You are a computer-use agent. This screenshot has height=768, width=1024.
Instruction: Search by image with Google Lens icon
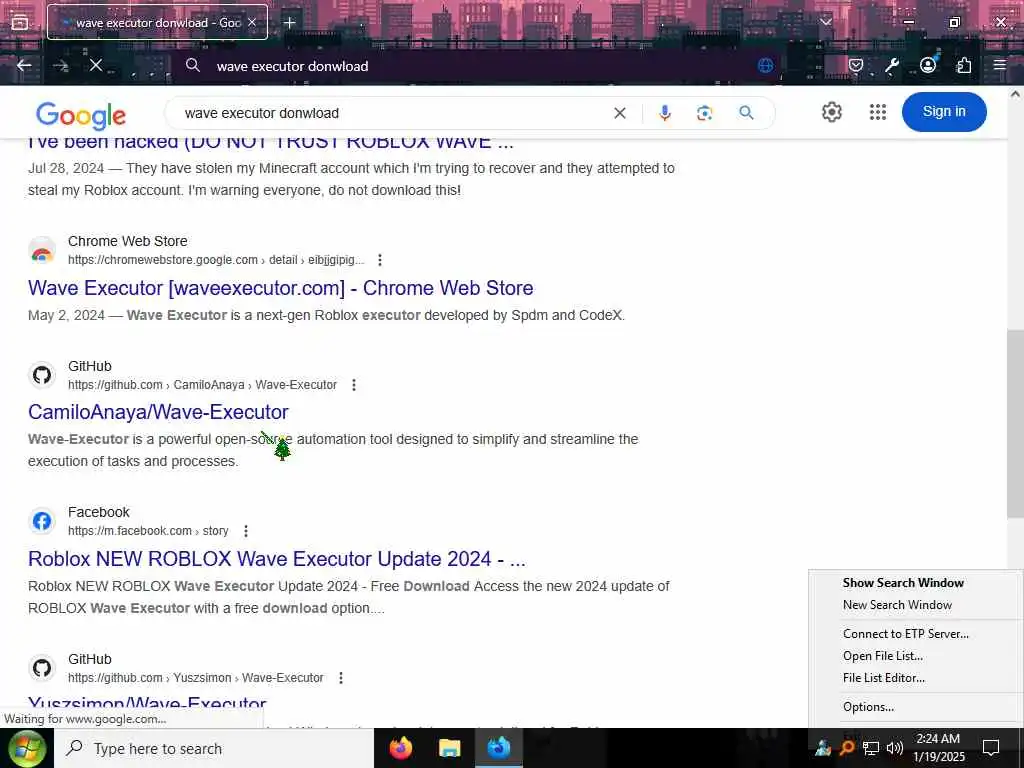pyautogui.click(x=704, y=113)
